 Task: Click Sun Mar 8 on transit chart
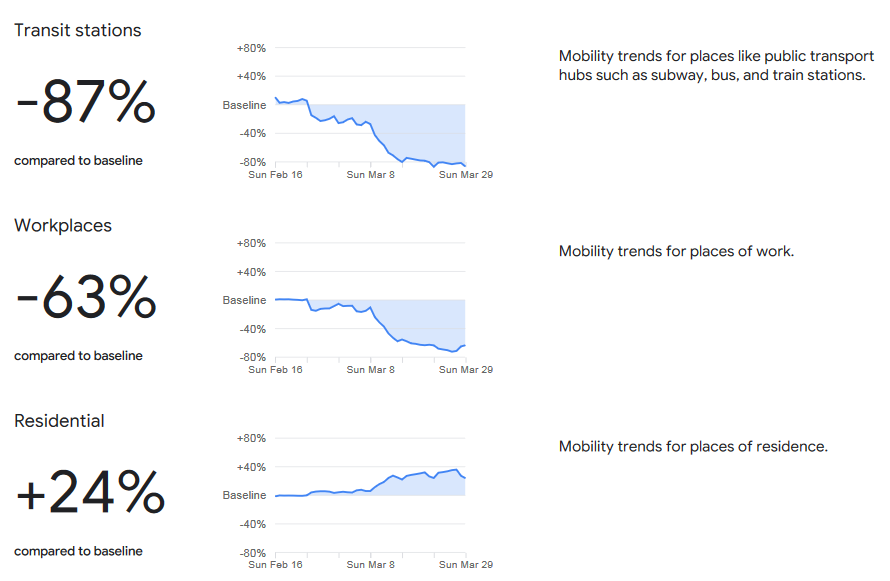[x=371, y=175]
